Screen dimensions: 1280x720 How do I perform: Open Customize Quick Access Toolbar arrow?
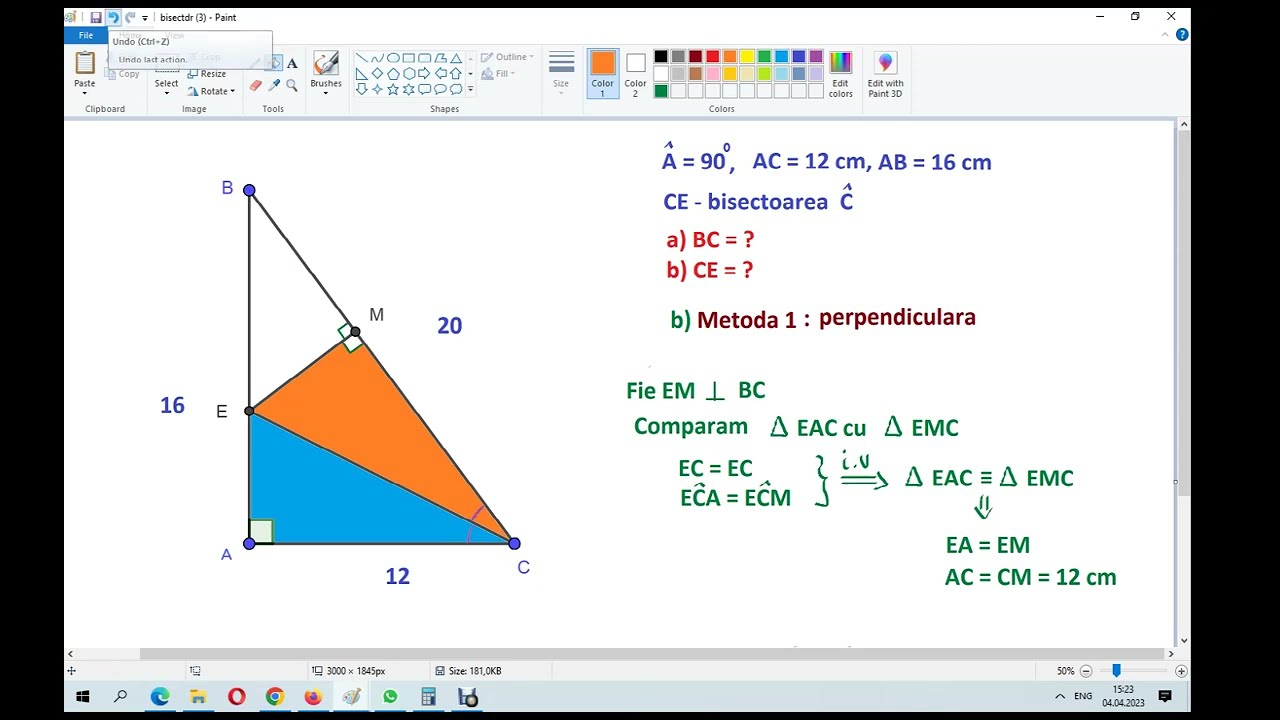coord(145,18)
